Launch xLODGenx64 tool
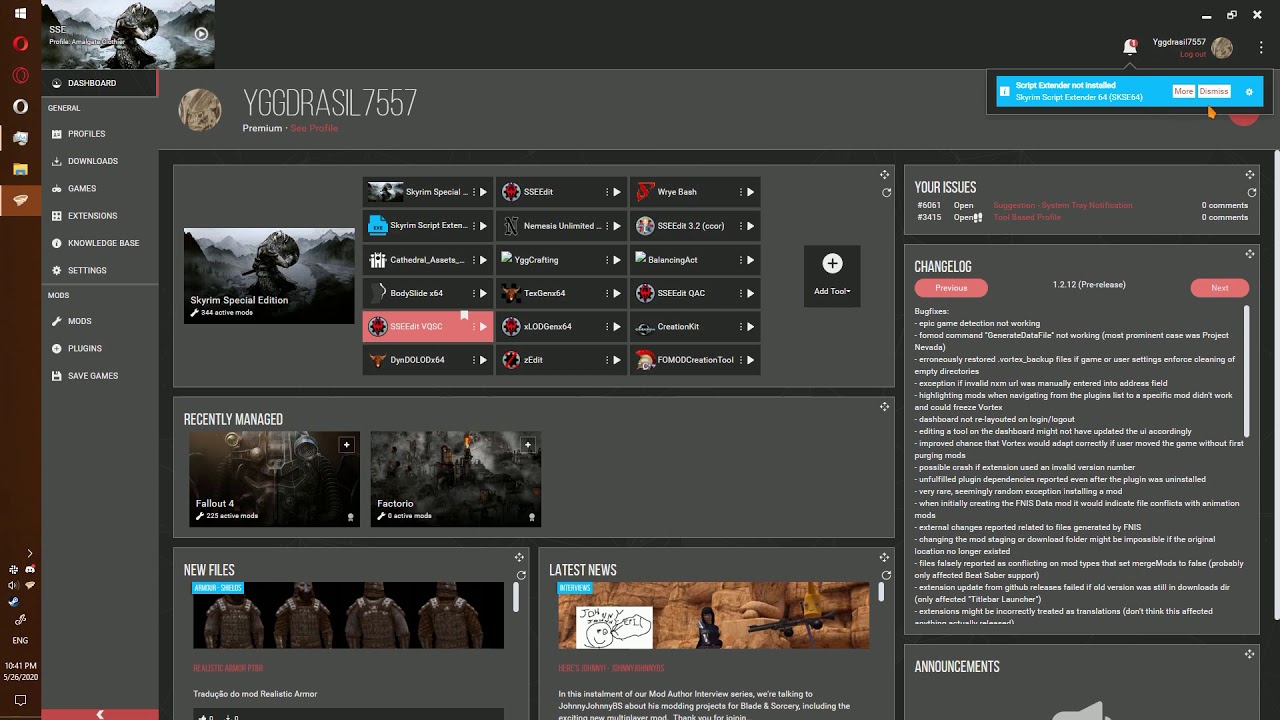 coord(617,327)
